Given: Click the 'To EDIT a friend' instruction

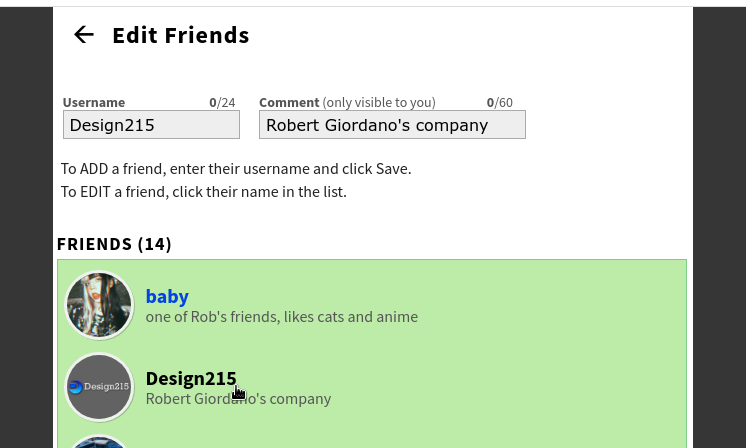Looking at the screenshot, I should (x=204, y=191).
